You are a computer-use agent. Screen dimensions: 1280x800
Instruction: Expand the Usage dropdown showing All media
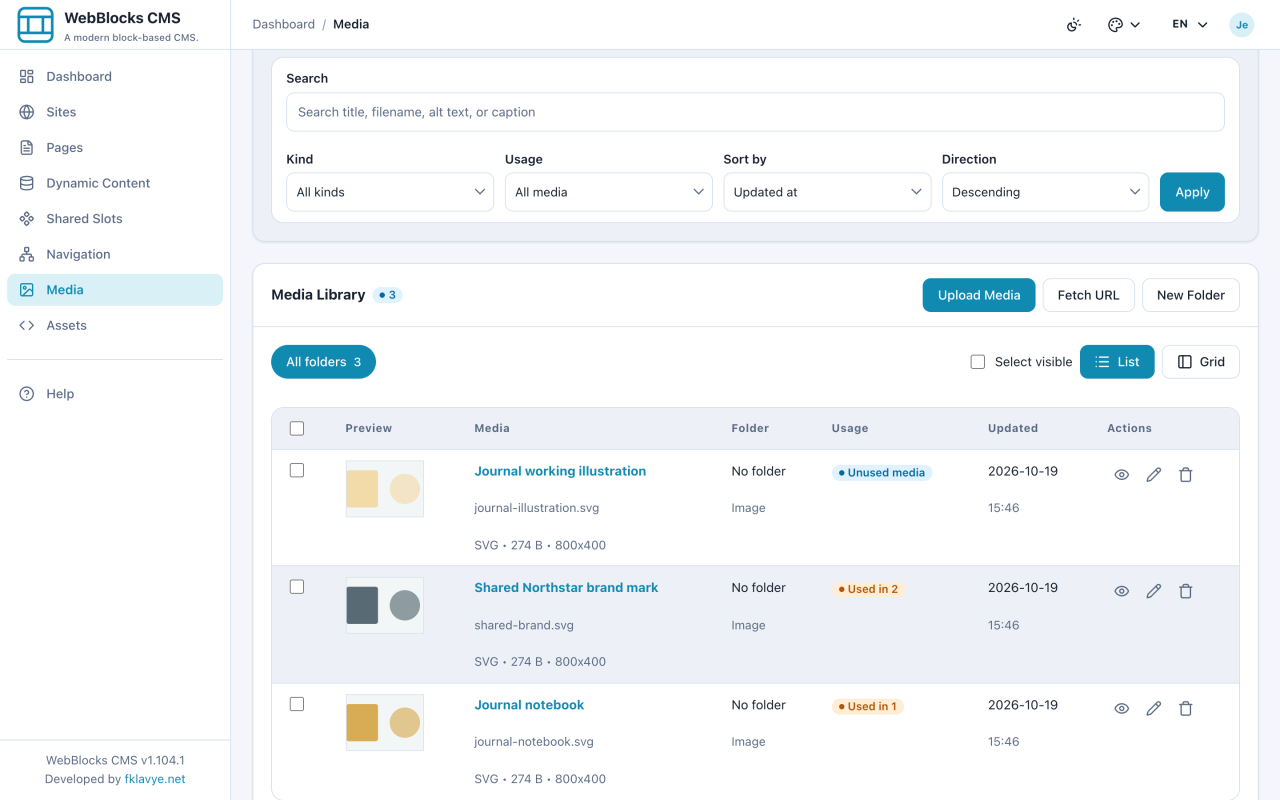click(x=609, y=192)
